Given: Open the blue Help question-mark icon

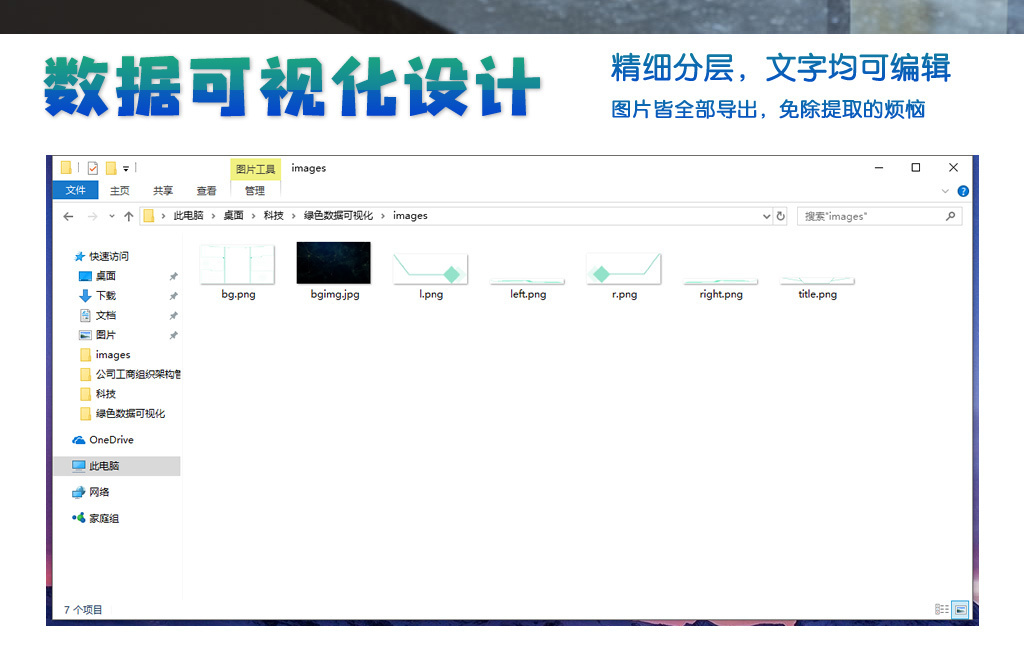Looking at the screenshot, I should pyautogui.click(x=963, y=191).
